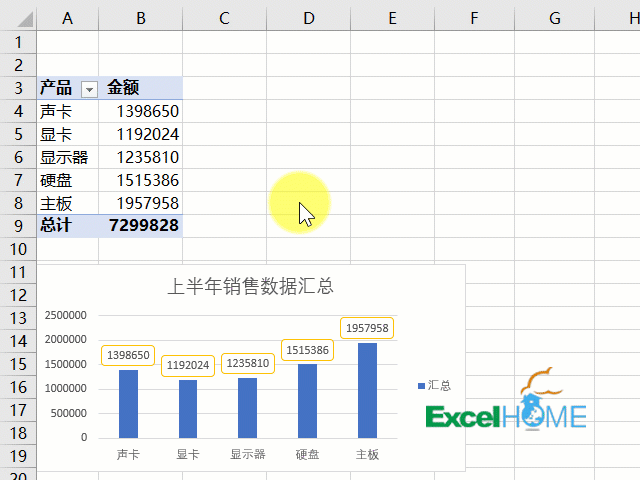This screenshot has height=480, width=640.
Task: Select row 3 header
Action: coord(18,88)
